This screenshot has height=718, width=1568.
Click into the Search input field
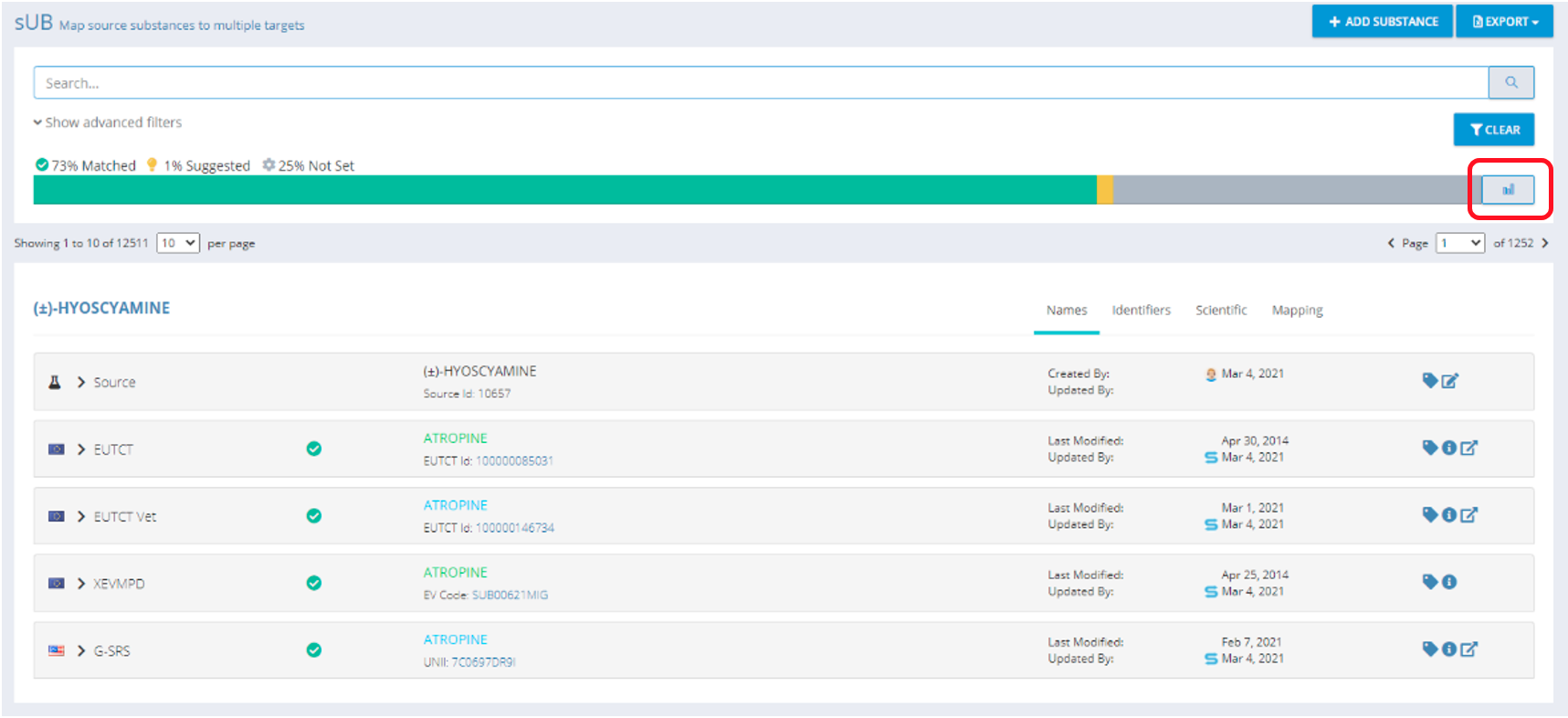[x=760, y=82]
